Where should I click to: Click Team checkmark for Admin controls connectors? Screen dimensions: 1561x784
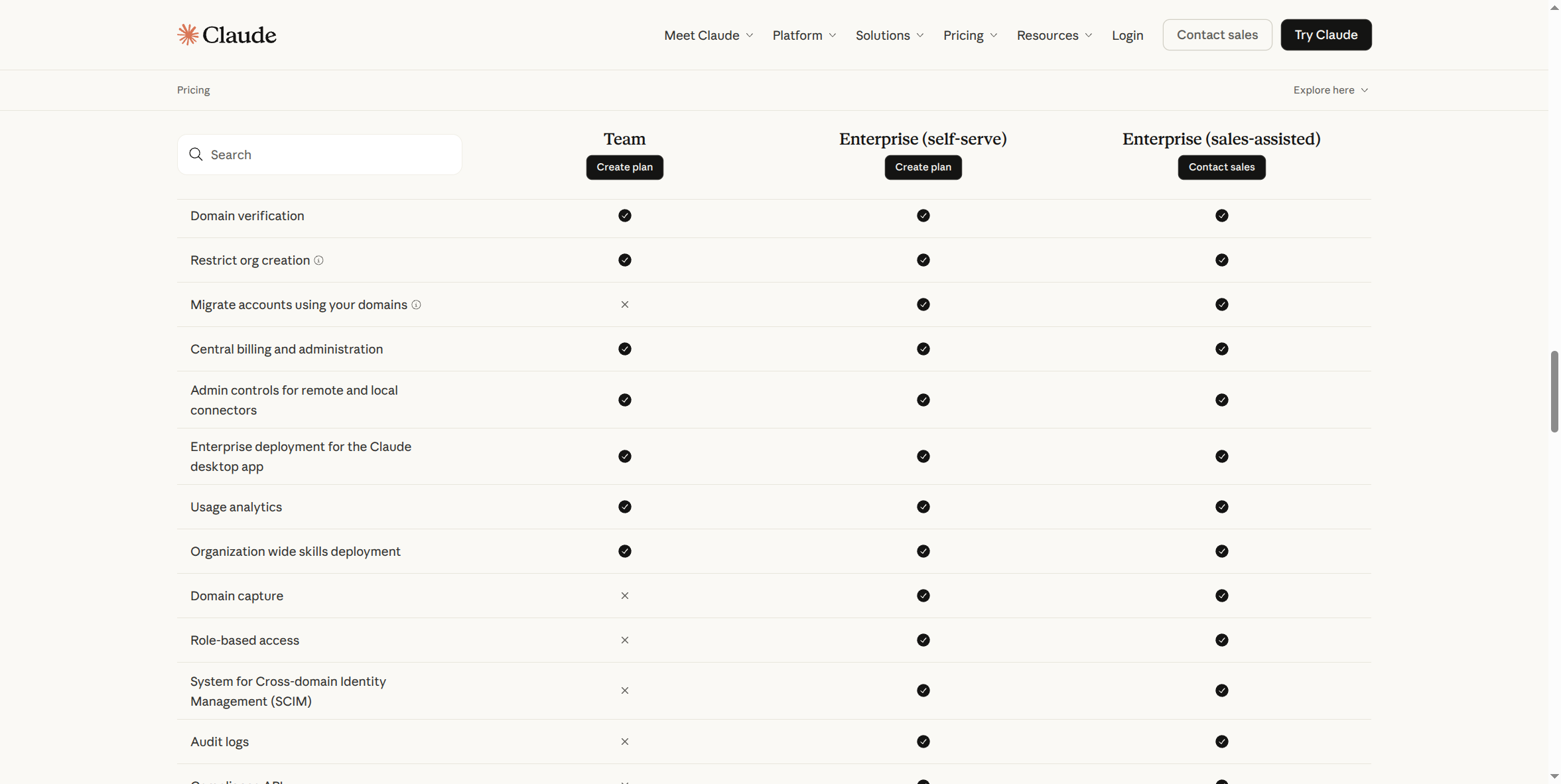click(x=625, y=400)
